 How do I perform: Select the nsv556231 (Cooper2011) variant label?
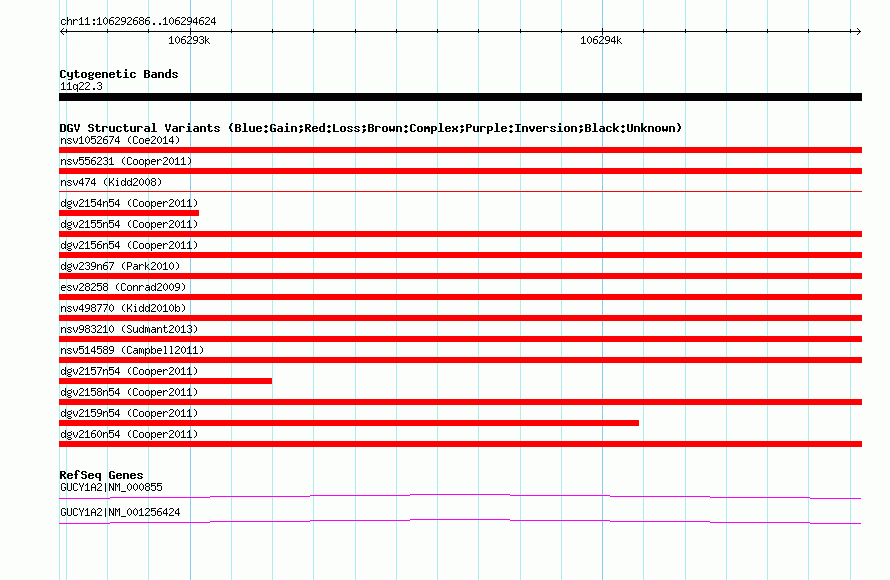(x=126, y=161)
